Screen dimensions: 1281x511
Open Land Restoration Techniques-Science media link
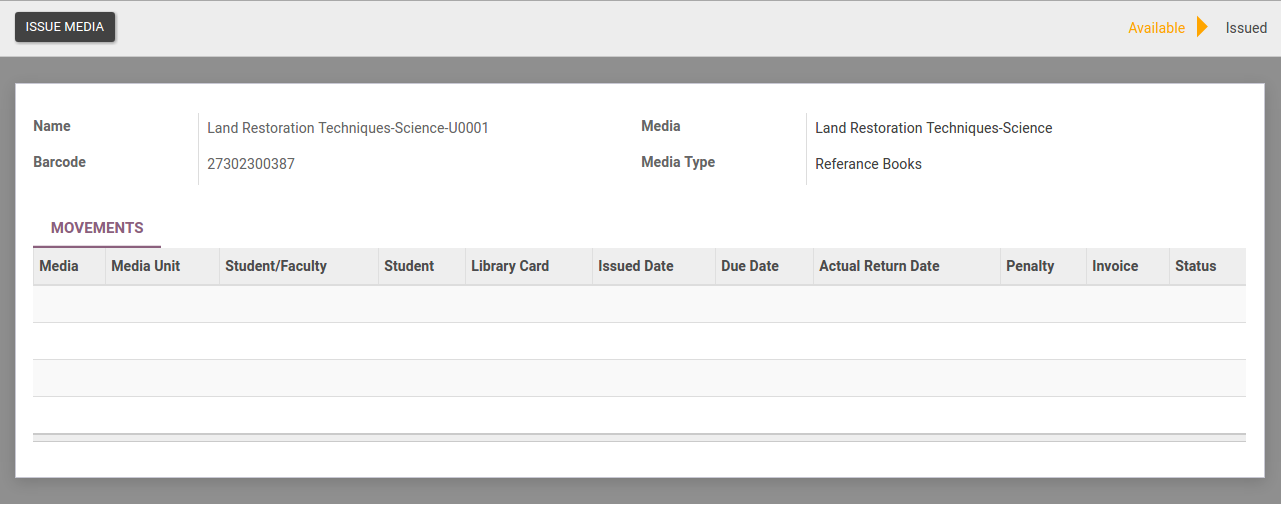[933, 128]
